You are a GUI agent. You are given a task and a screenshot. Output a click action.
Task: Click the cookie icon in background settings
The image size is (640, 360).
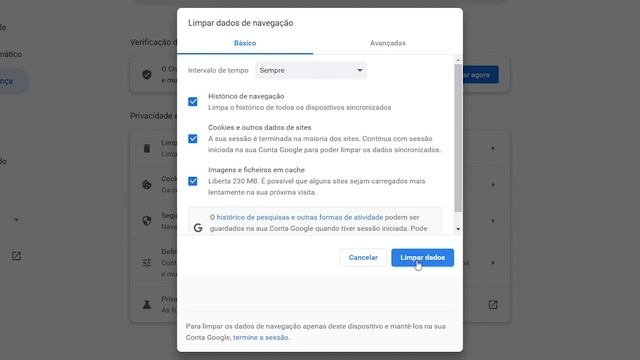click(x=147, y=184)
